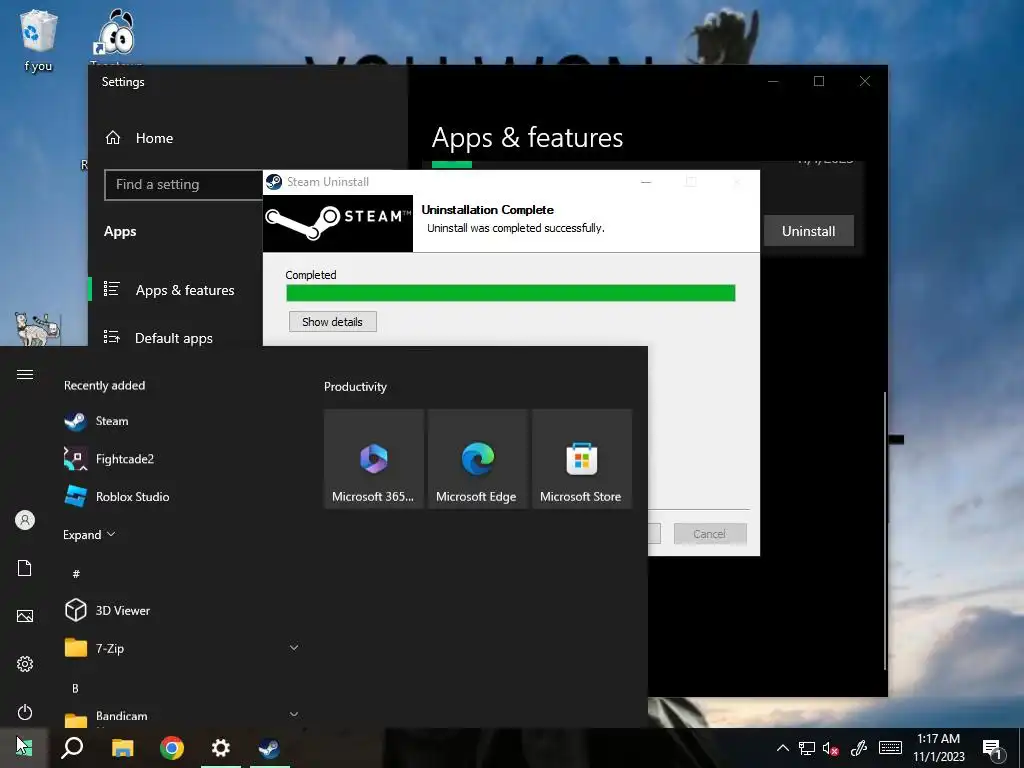Open network icon in system tray
Screen dimensions: 1024x768
[x=807, y=748]
